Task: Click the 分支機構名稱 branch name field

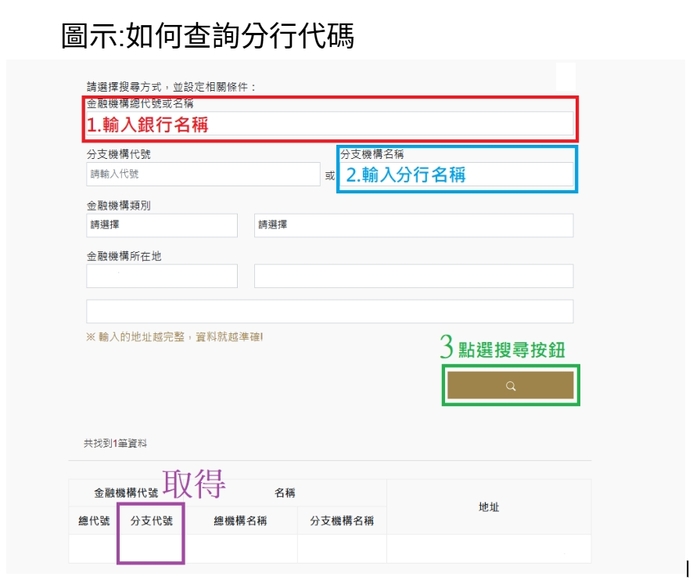Action: (457, 174)
